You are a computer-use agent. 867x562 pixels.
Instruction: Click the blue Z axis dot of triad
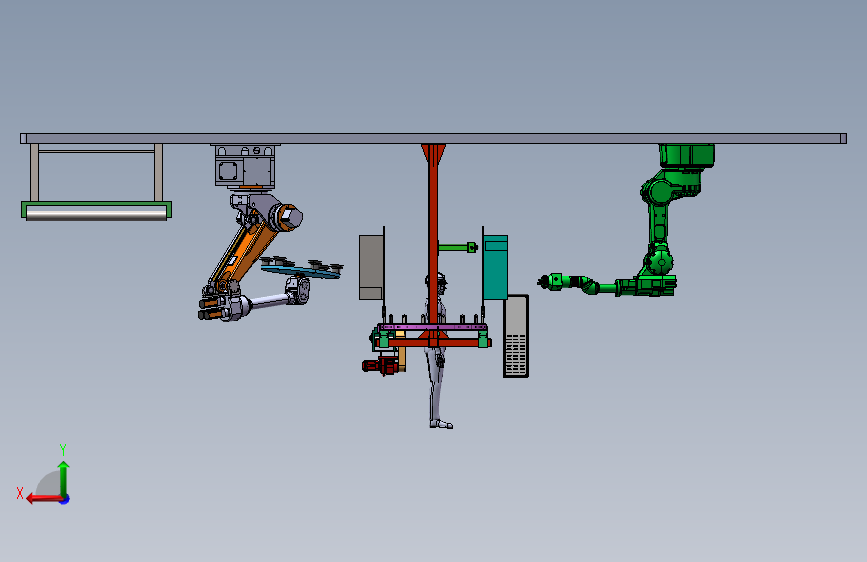coord(65,499)
